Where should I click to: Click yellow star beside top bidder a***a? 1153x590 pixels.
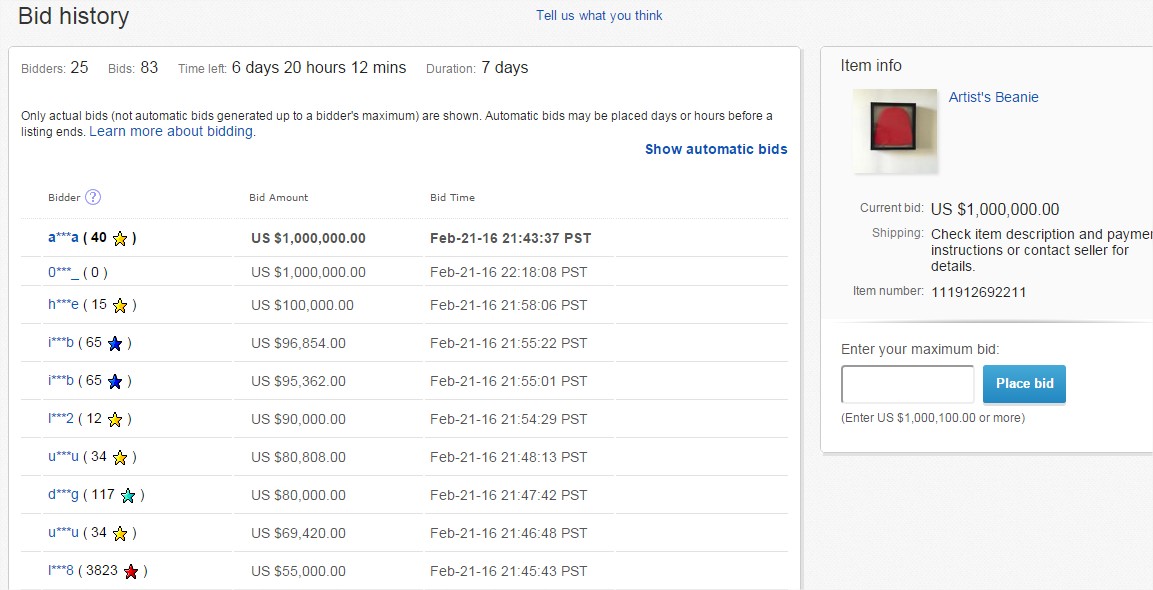click(x=120, y=239)
